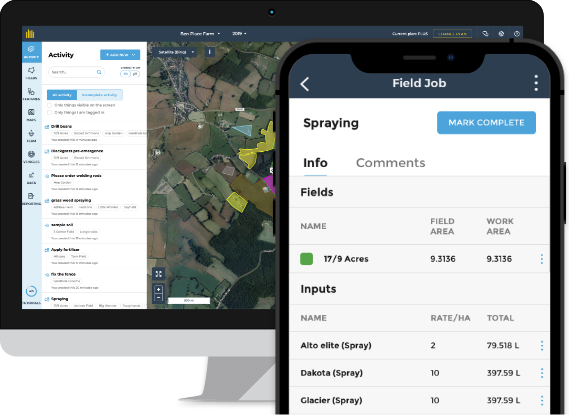Tap the green swatch for 17/9 Acres

pos(307,259)
